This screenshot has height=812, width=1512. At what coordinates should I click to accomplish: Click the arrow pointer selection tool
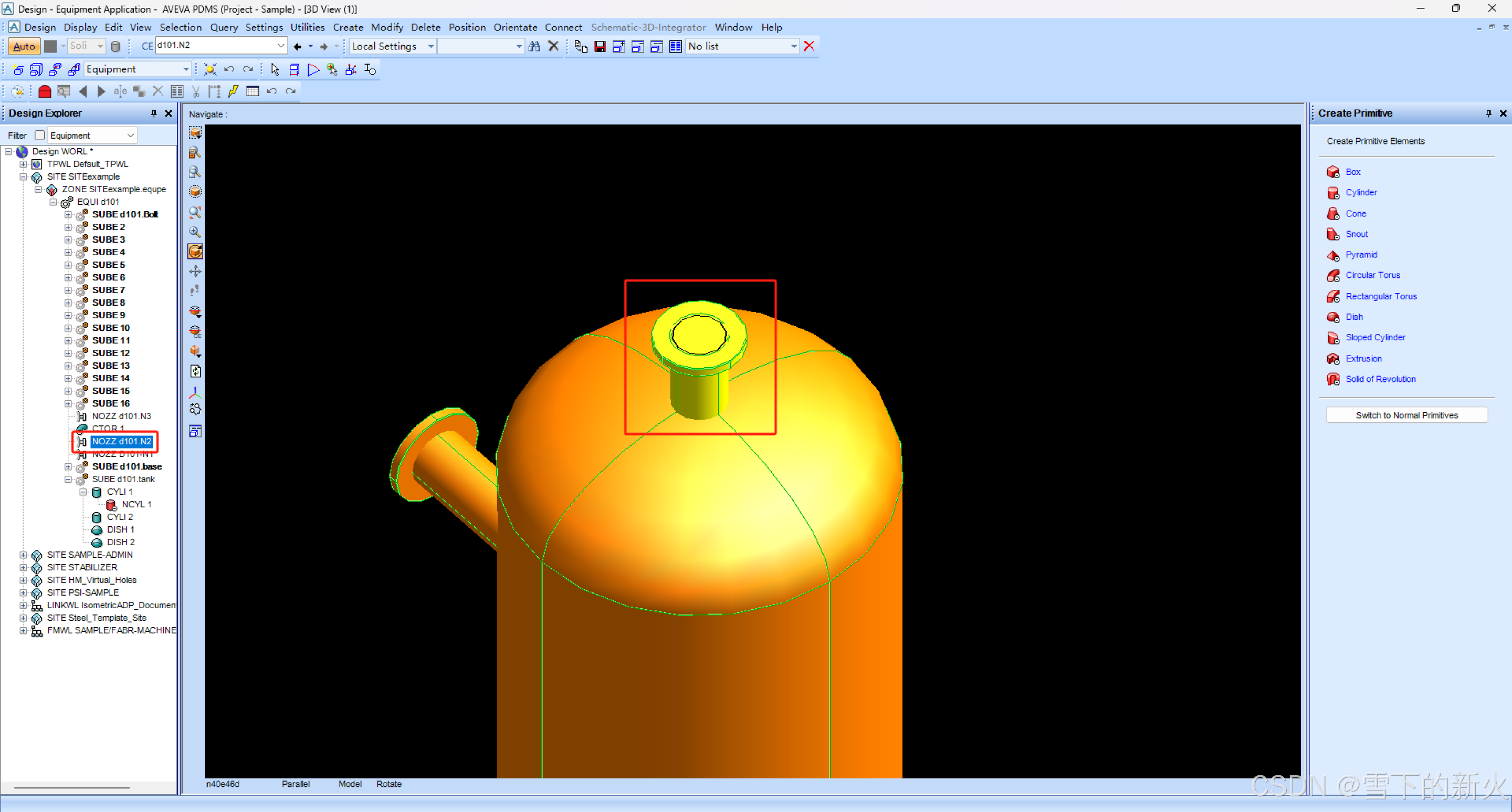tap(275, 69)
